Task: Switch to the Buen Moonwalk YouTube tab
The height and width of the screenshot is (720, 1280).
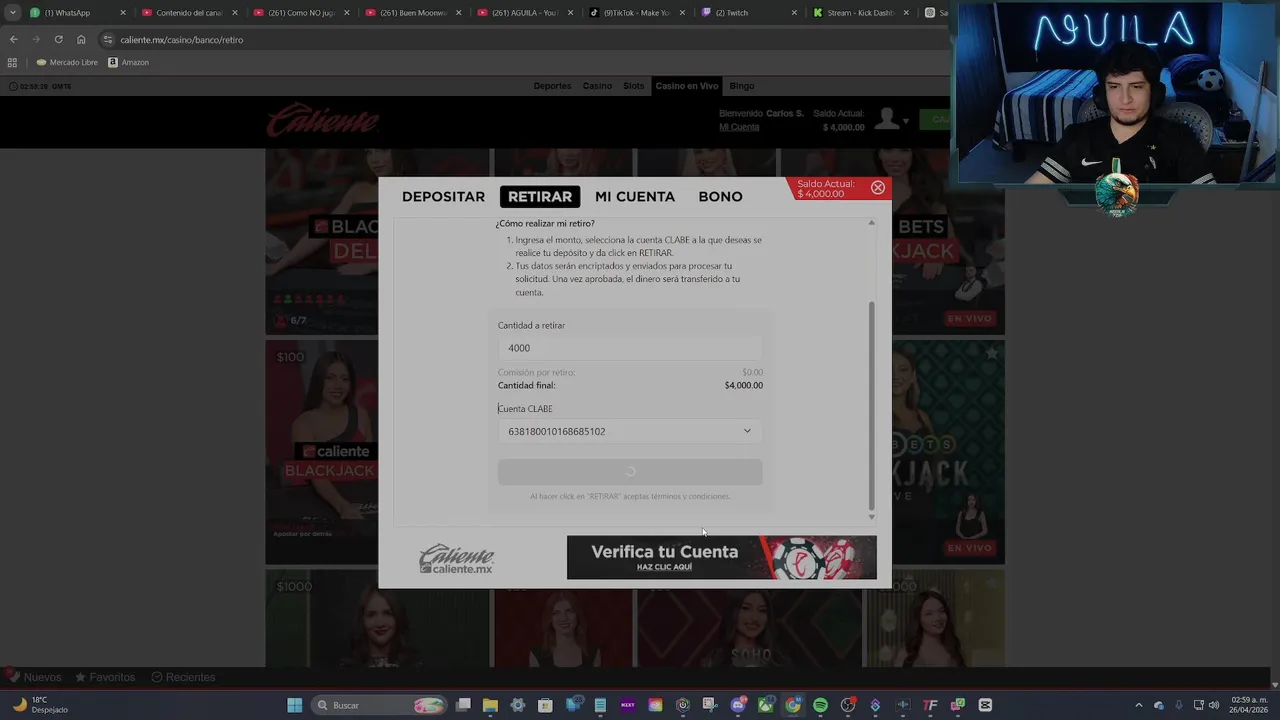Action: tap(414, 13)
